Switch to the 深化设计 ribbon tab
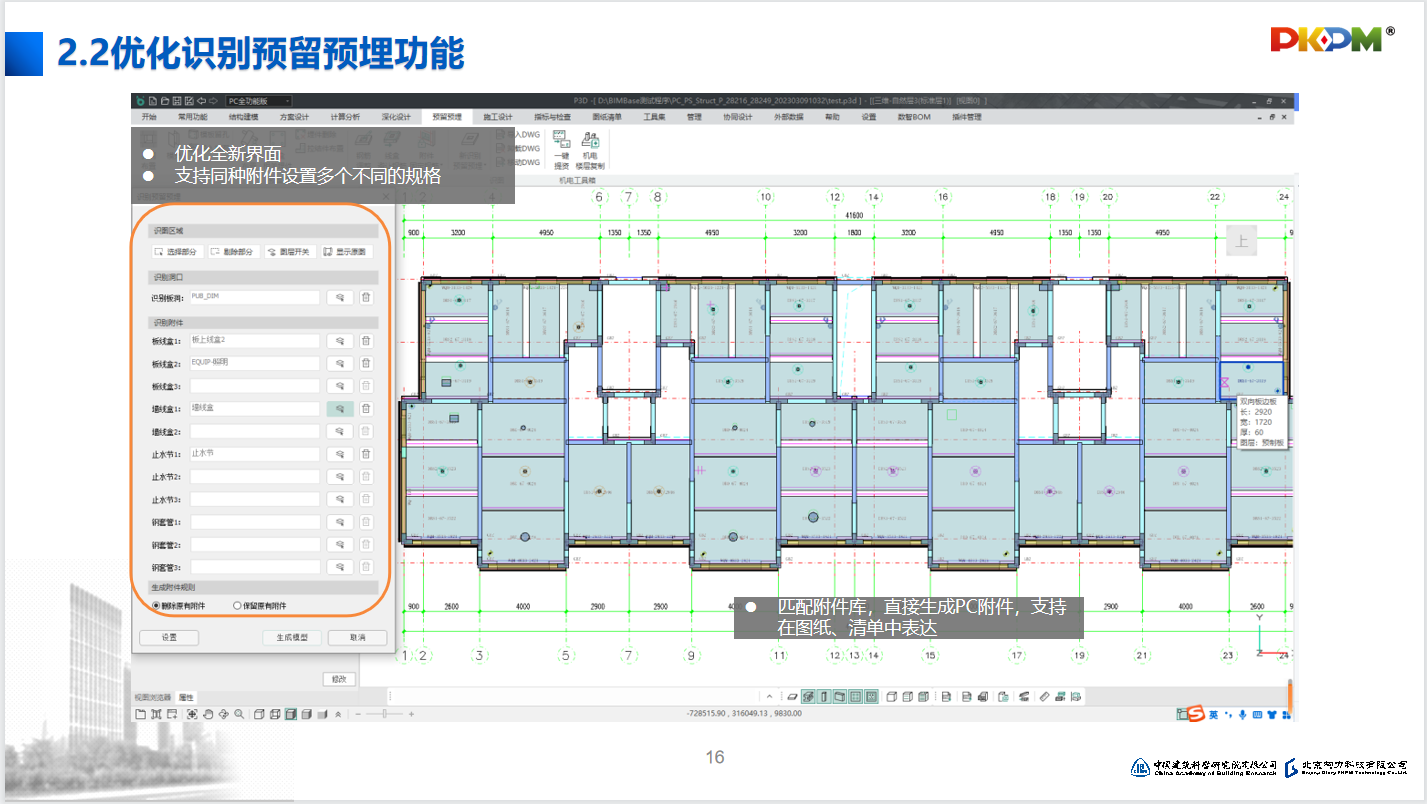This screenshot has width=1427, height=804. [x=396, y=117]
